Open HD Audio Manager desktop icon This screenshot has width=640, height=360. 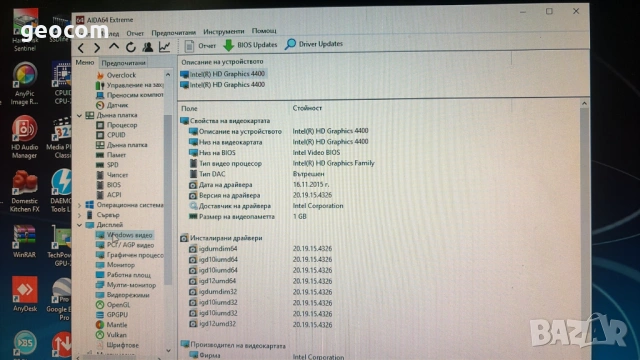pyautogui.click(x=24, y=138)
